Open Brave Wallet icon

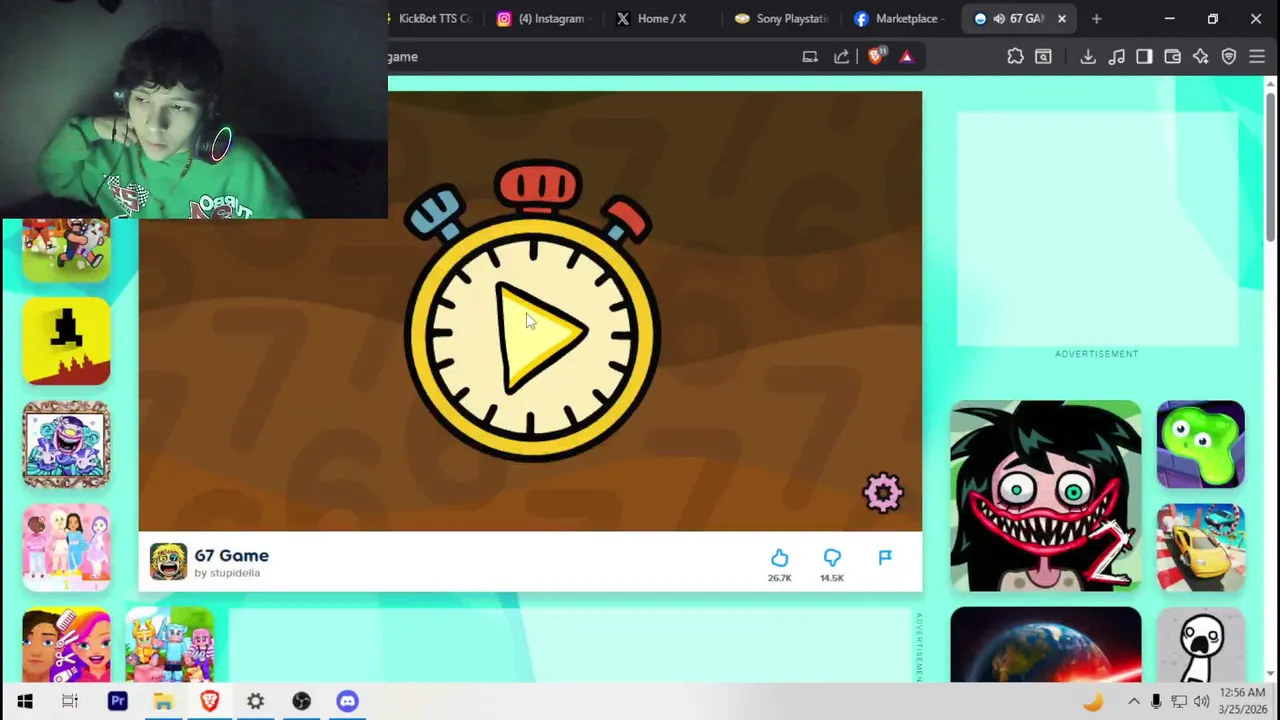click(1172, 57)
